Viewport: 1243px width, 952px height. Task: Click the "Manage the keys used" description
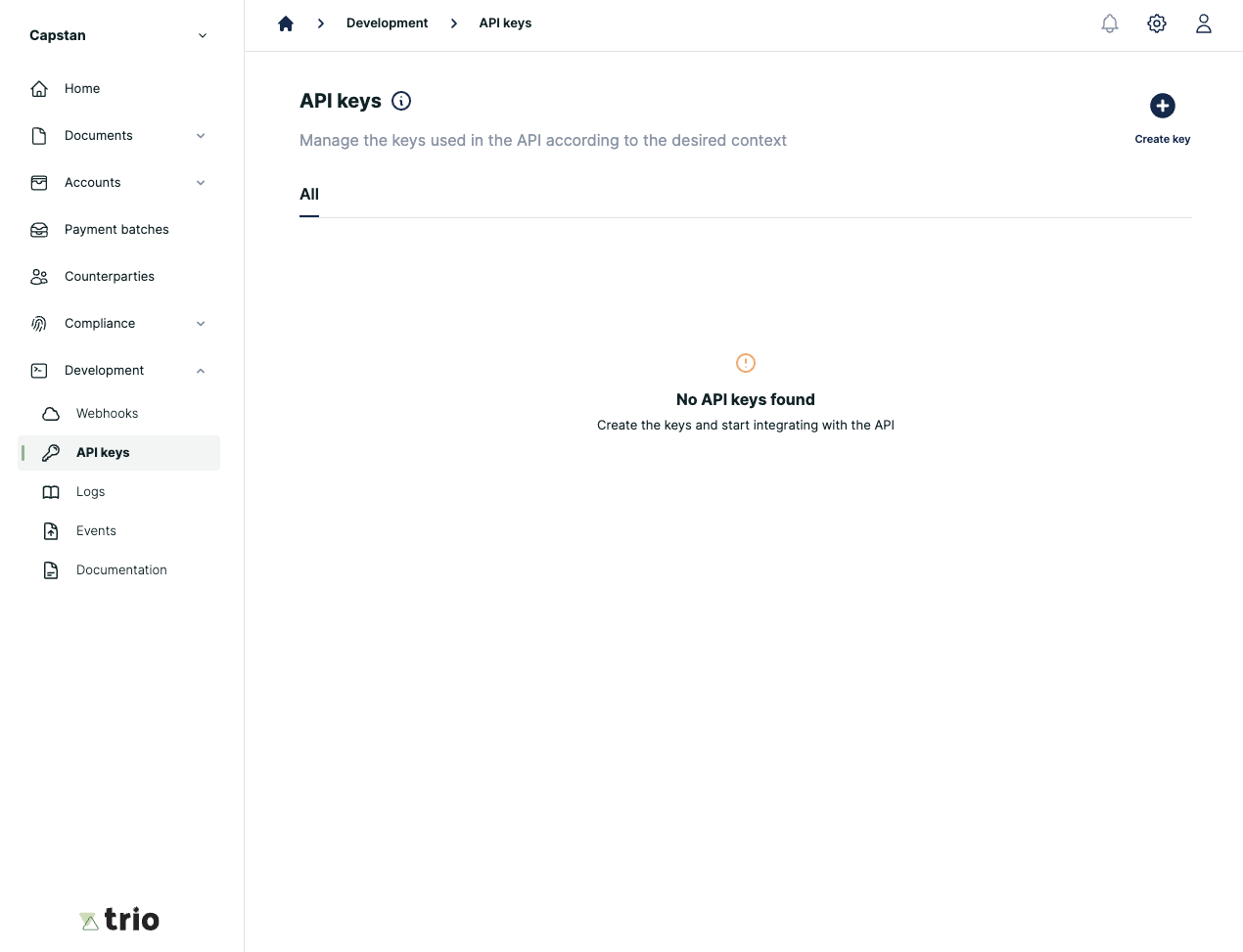[x=543, y=141]
